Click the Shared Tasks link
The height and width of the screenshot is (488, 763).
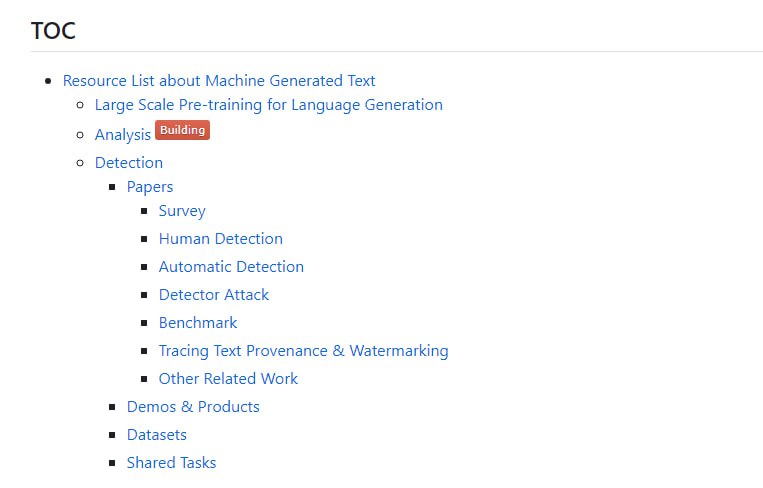pyautogui.click(x=171, y=463)
